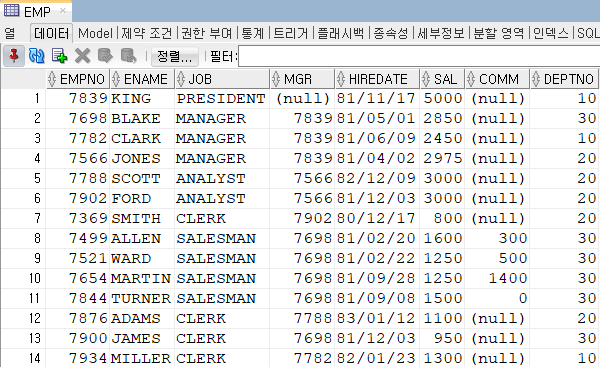
Task: Sort by the COMM column header
Action: [497, 79]
